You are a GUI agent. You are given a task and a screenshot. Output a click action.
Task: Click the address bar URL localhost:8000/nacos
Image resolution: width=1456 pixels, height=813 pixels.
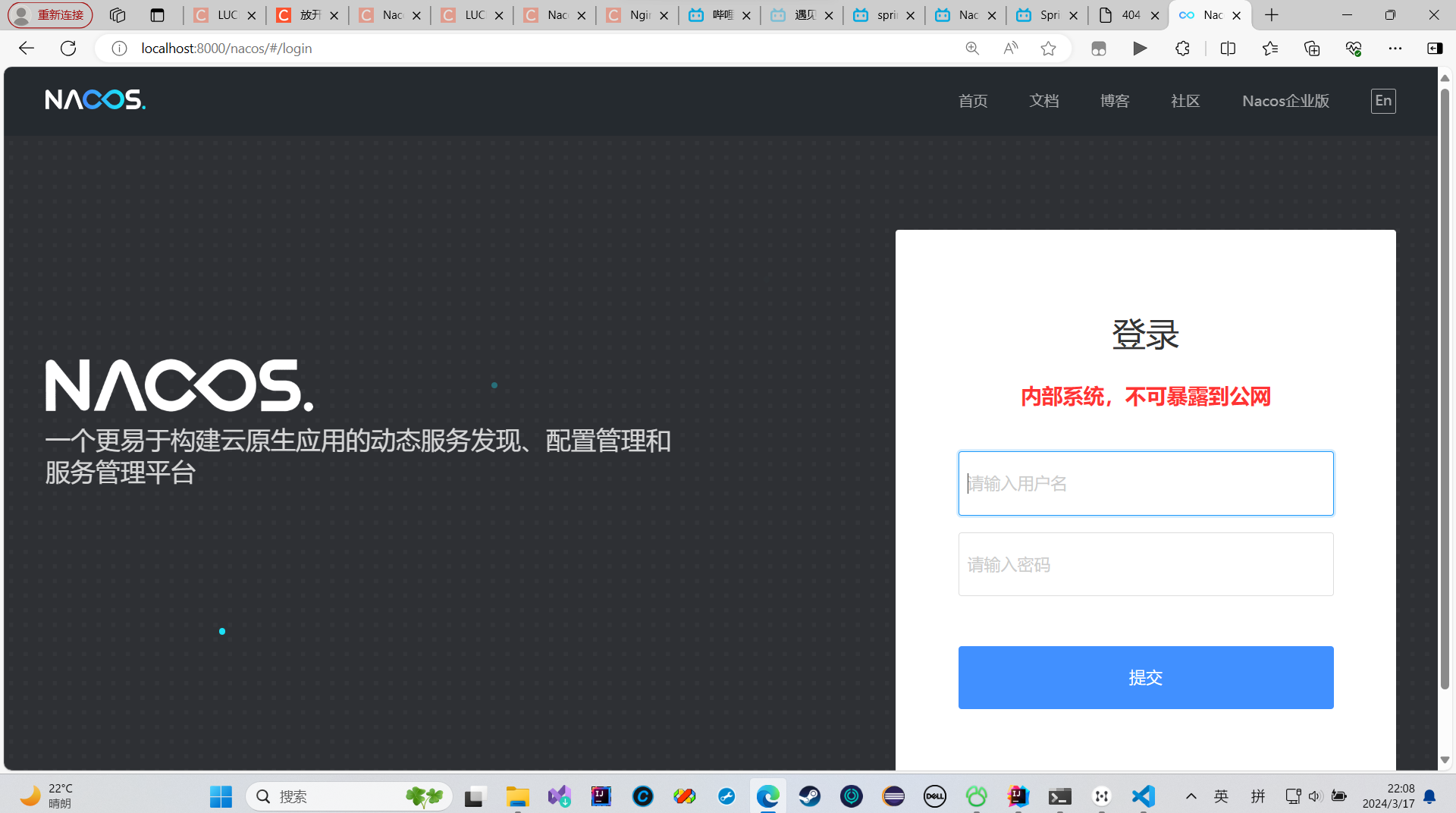226,49
